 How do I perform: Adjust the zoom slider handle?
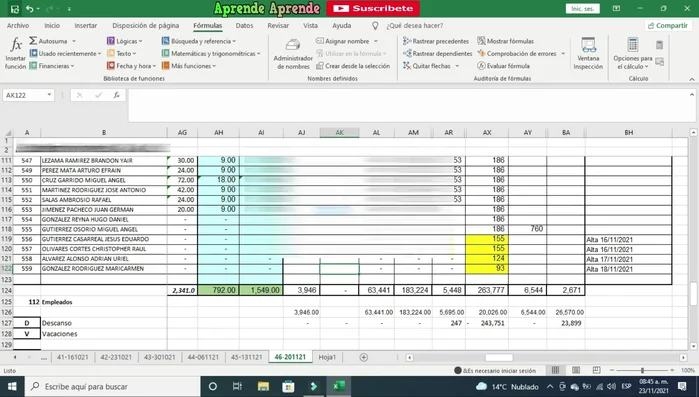[x=642, y=370]
